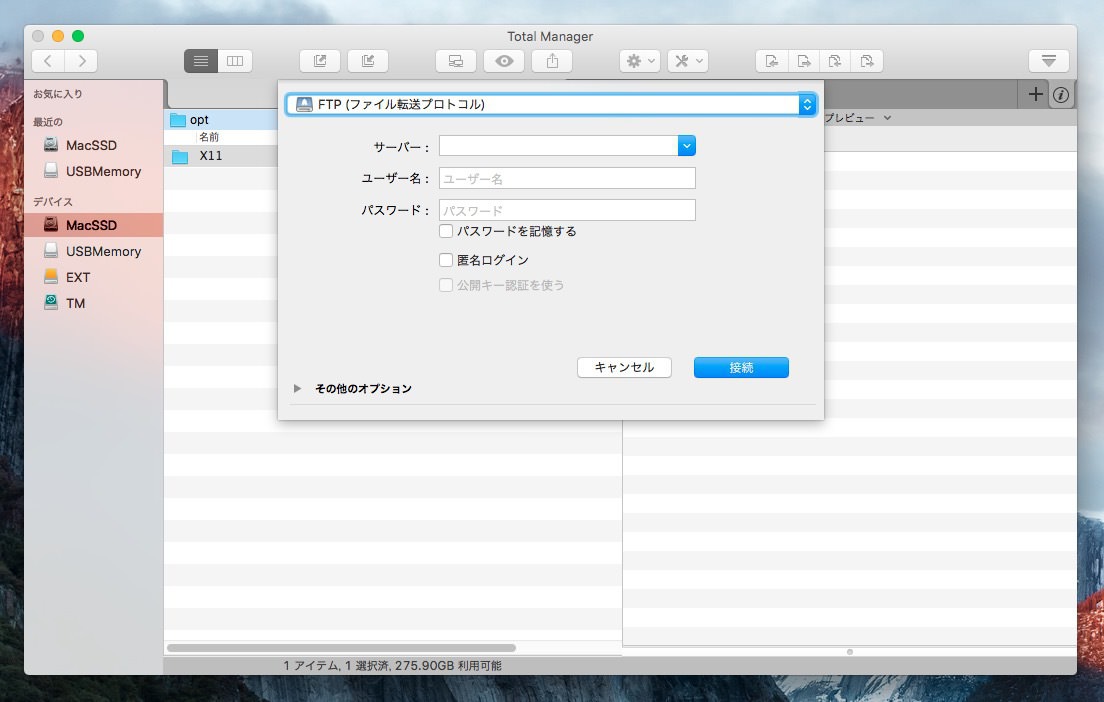Click the second edit-in-external-app toolbar icon

click(368, 61)
